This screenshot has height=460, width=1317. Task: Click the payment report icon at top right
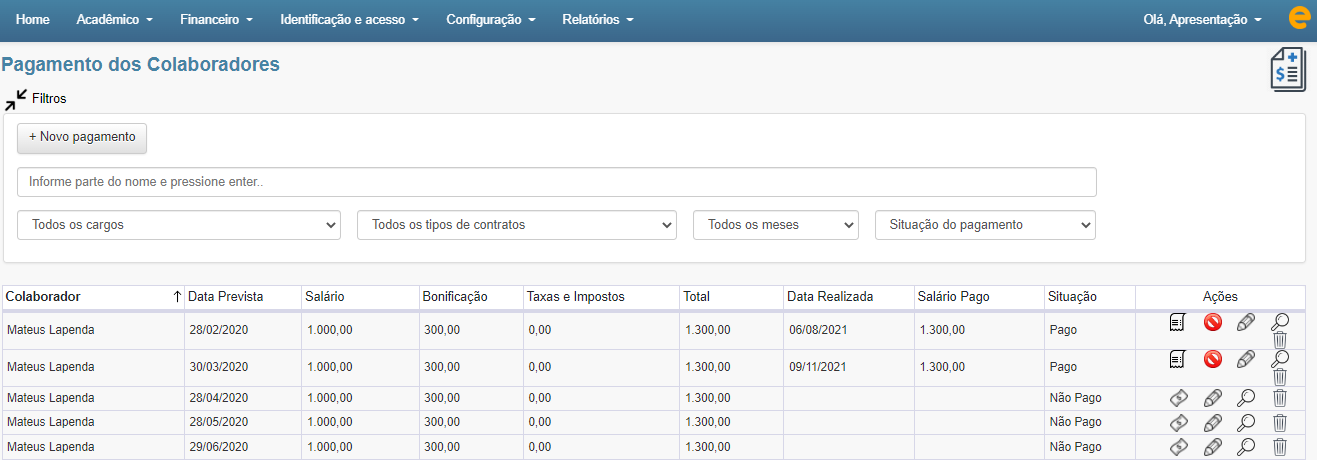tap(1288, 70)
